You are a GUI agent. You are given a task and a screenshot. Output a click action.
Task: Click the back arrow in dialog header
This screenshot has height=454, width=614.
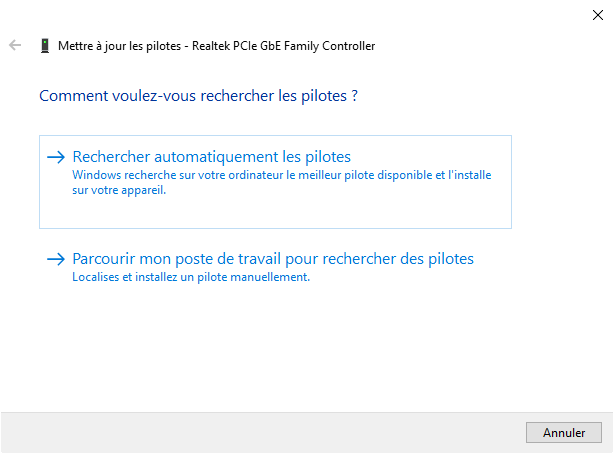pyautogui.click(x=15, y=46)
